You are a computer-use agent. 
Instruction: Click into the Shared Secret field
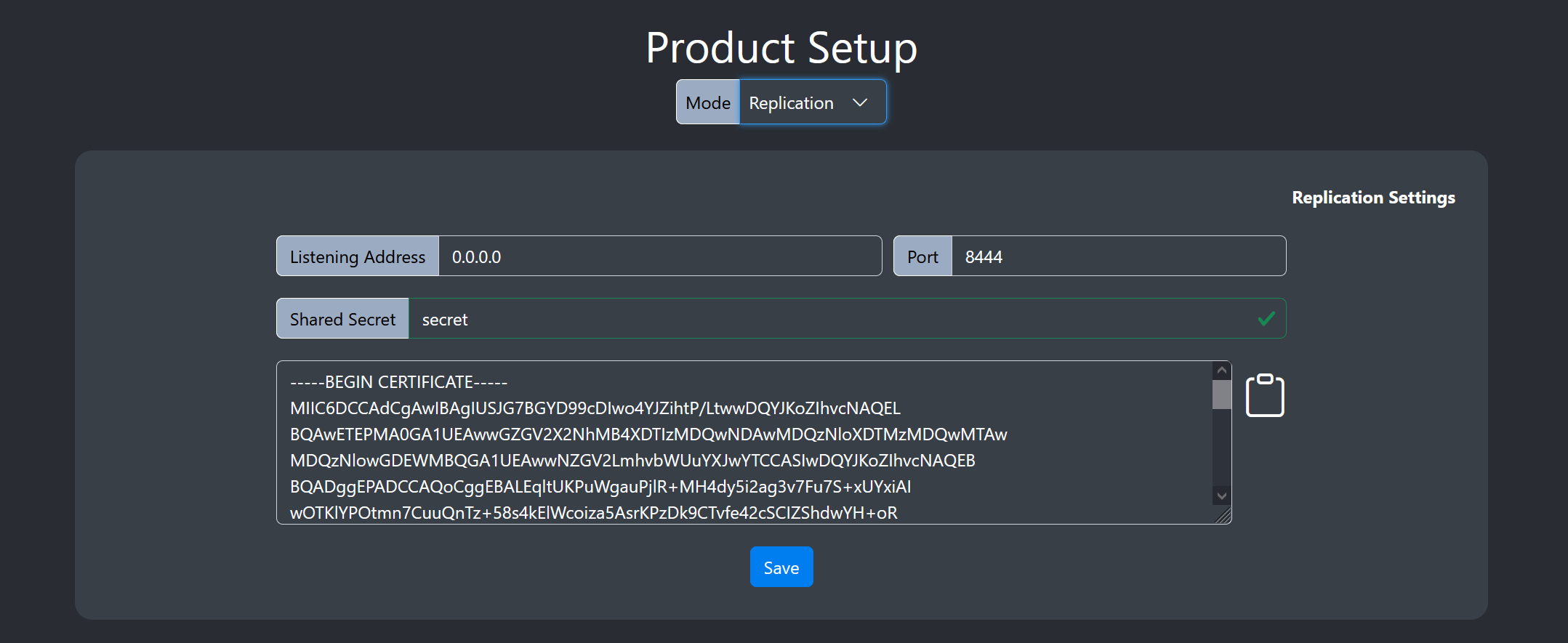pos(847,319)
